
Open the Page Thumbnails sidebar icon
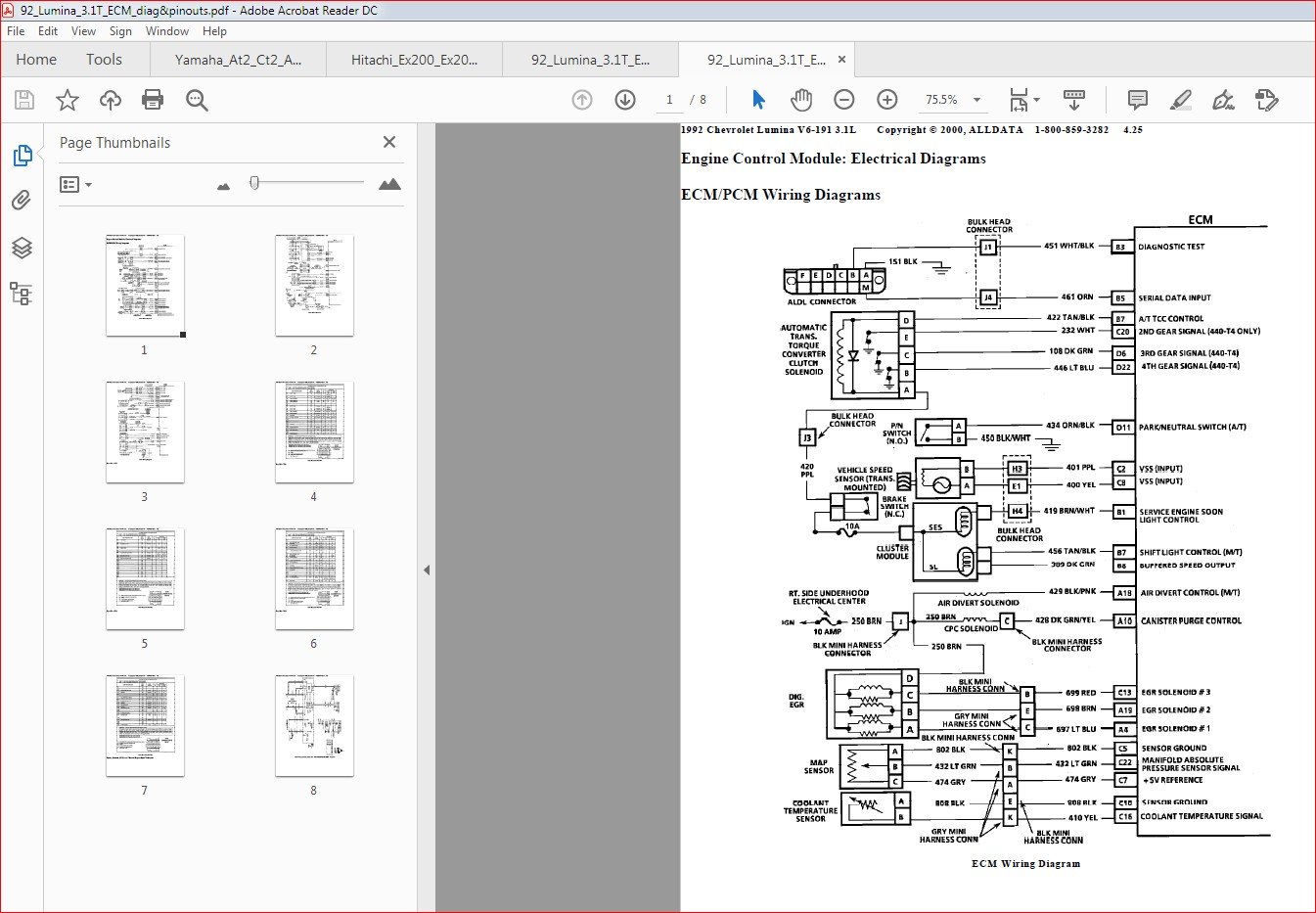[22, 156]
